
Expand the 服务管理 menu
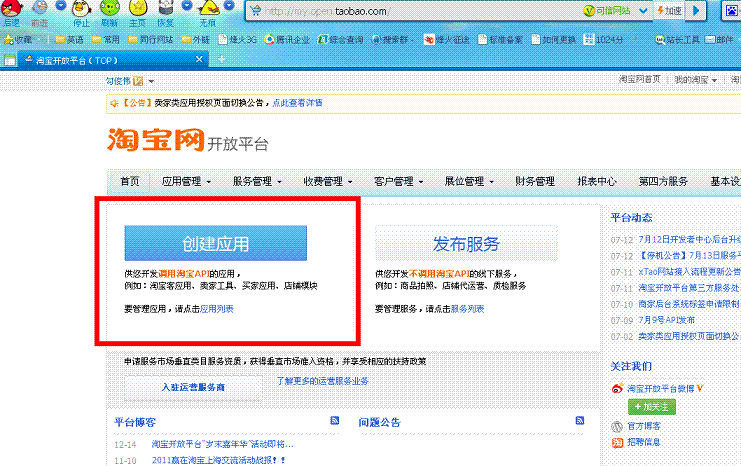(x=257, y=181)
